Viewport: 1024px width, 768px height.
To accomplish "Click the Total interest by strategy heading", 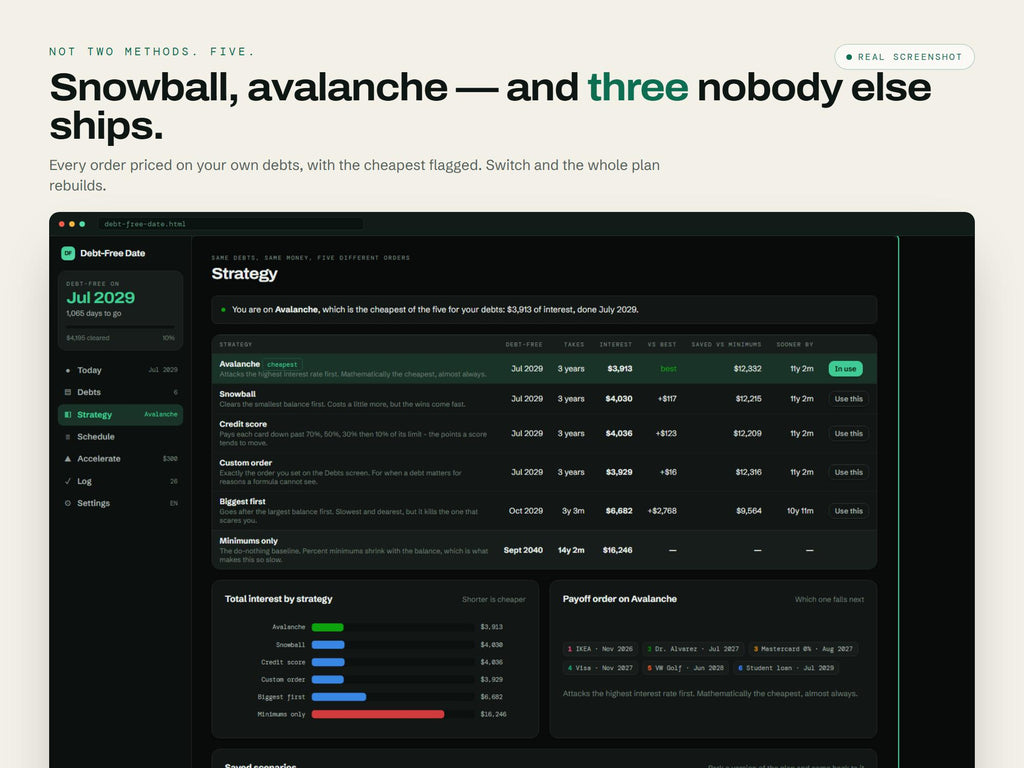I will tap(278, 599).
